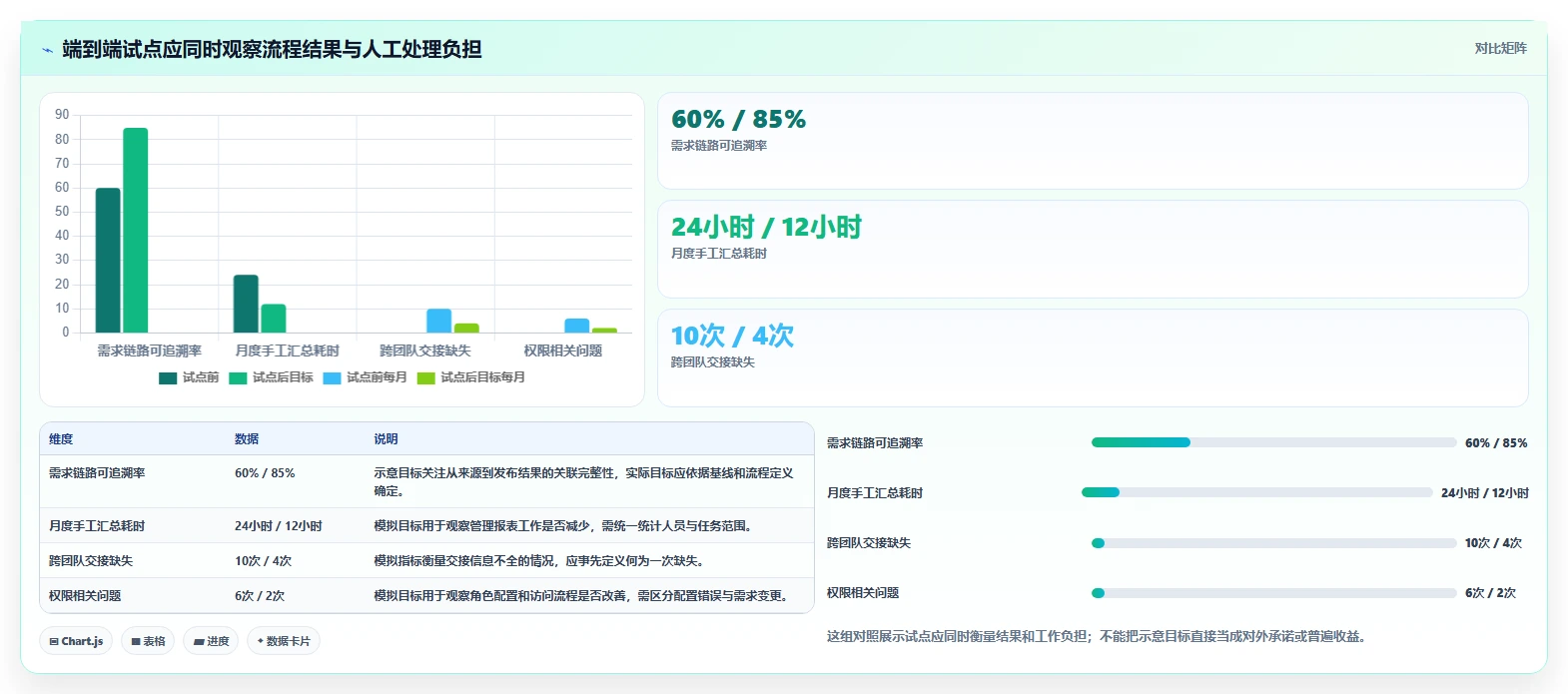Click the 表格 tag chip
The image size is (1568, 694).
coord(148,641)
